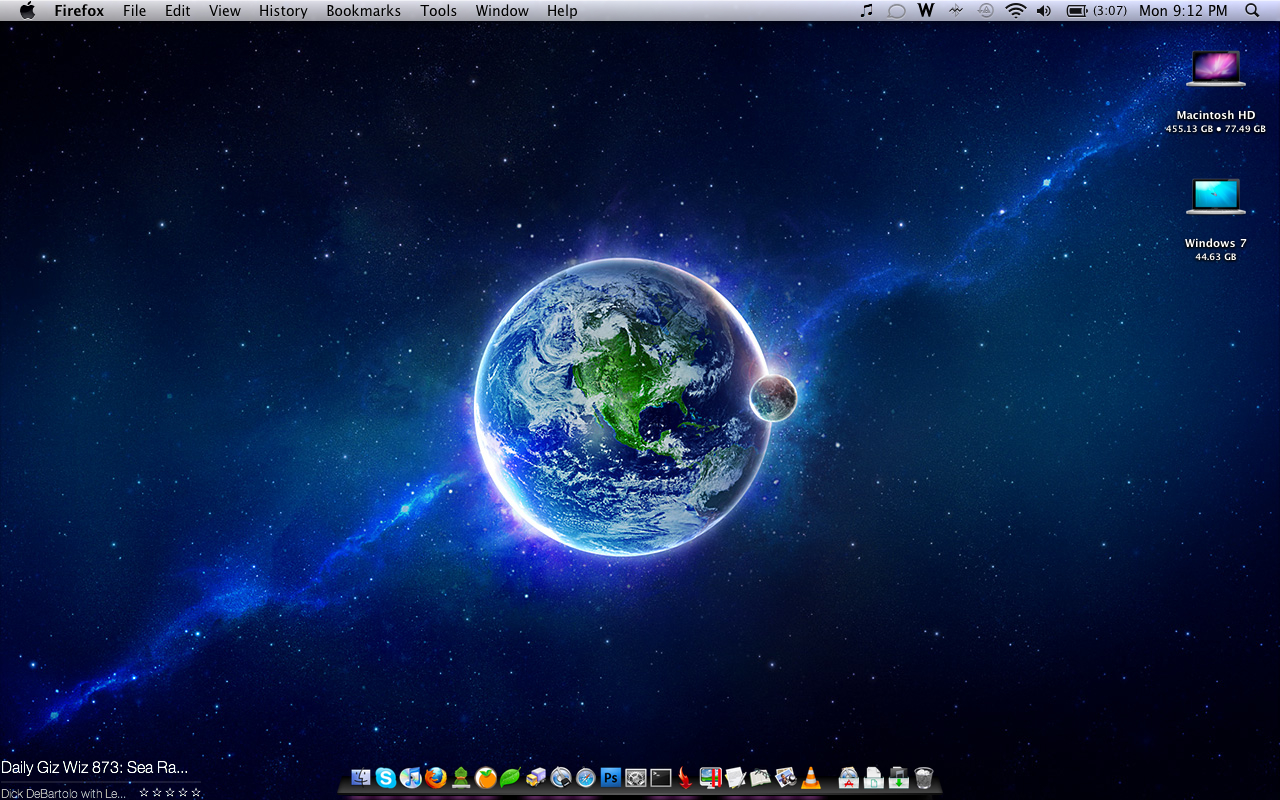1280x800 pixels.
Task: Launch Skype from the Dock
Action: [x=386, y=777]
